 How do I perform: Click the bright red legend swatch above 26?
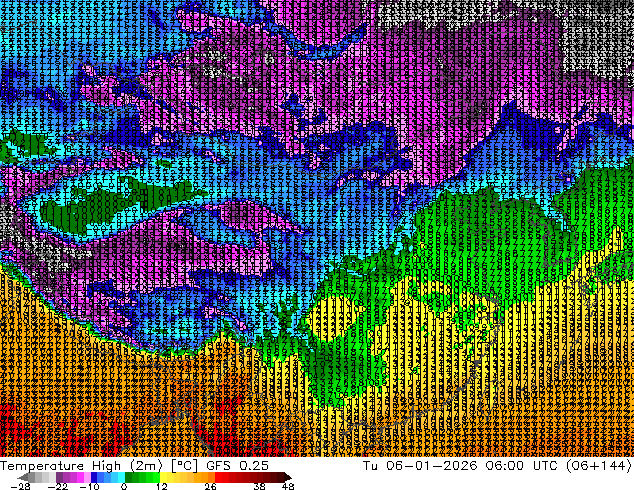tap(218, 477)
